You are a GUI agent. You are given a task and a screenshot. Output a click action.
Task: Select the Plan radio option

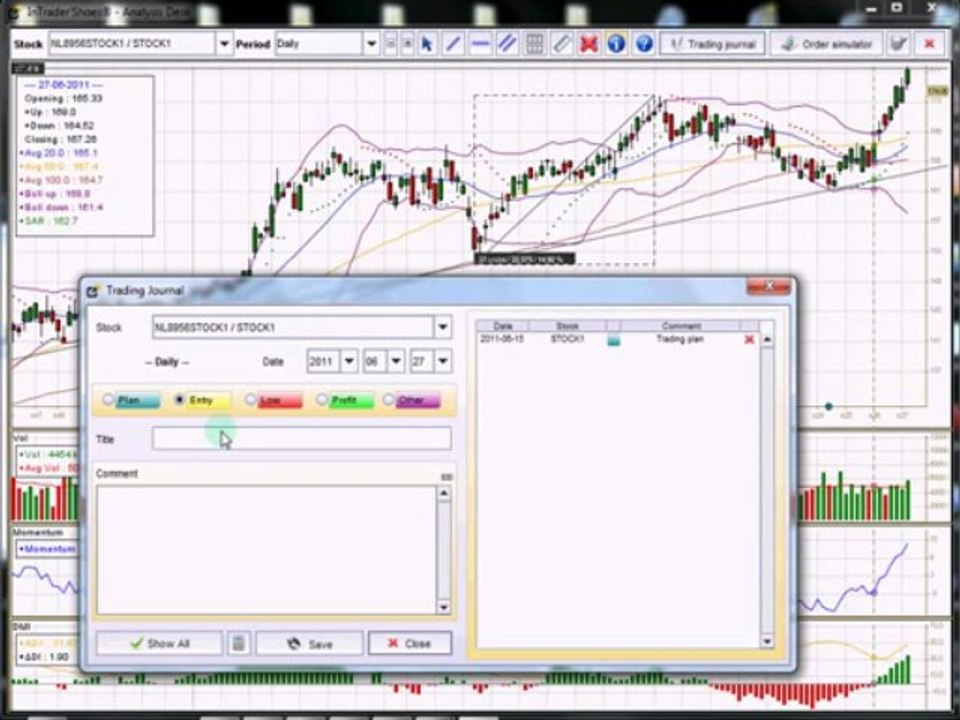pyautogui.click(x=108, y=400)
